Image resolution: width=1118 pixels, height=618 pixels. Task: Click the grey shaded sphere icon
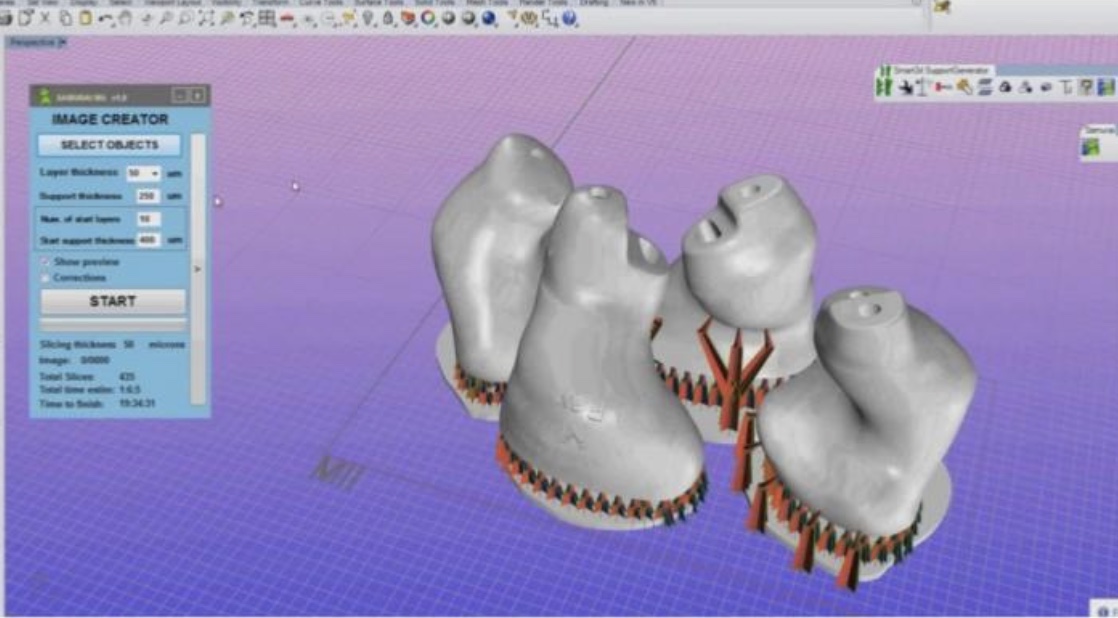pos(448,20)
